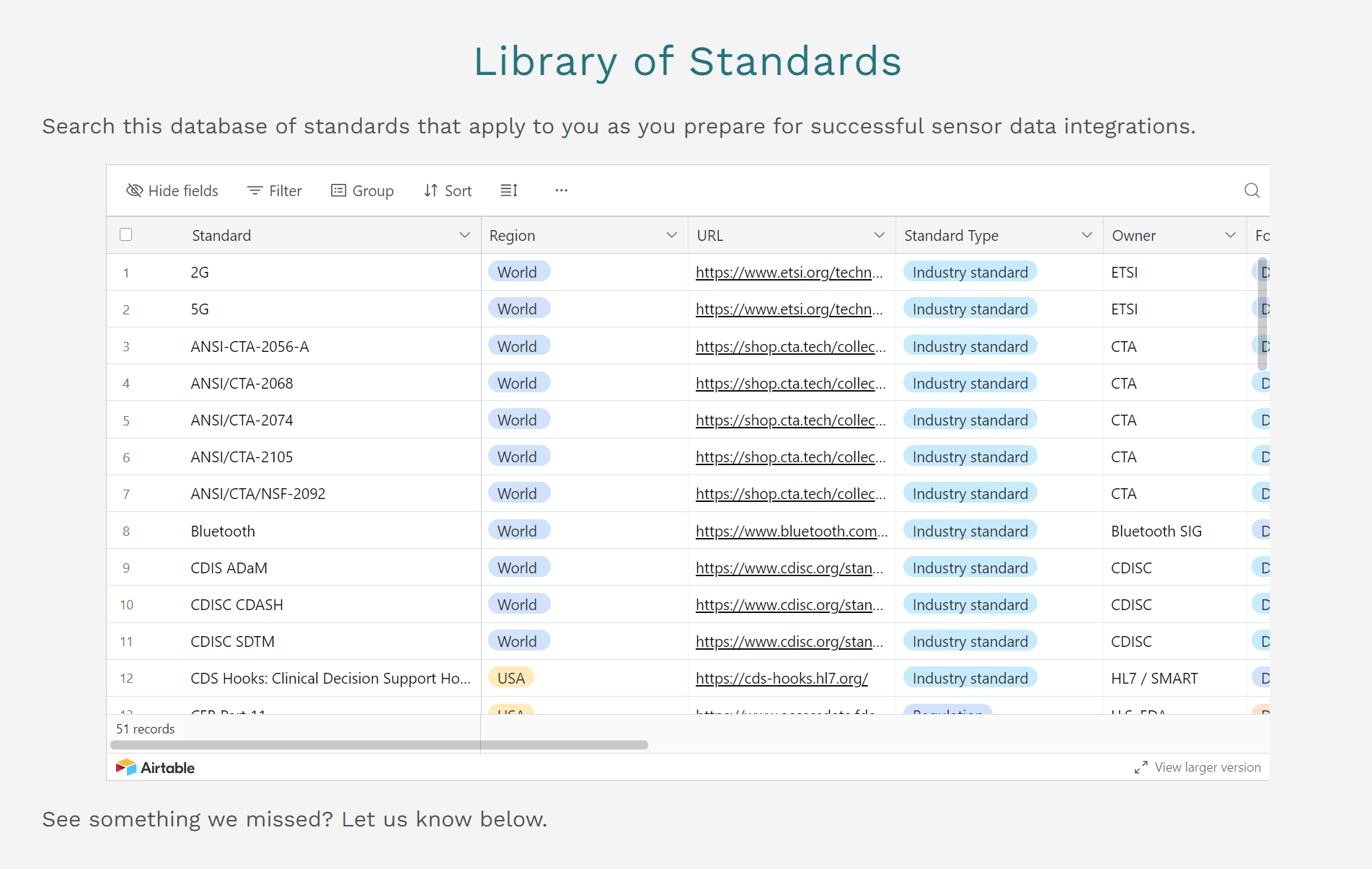This screenshot has width=1372, height=869.
Task: Follow the cds-hooks.hl7.org link
Action: pos(781,678)
